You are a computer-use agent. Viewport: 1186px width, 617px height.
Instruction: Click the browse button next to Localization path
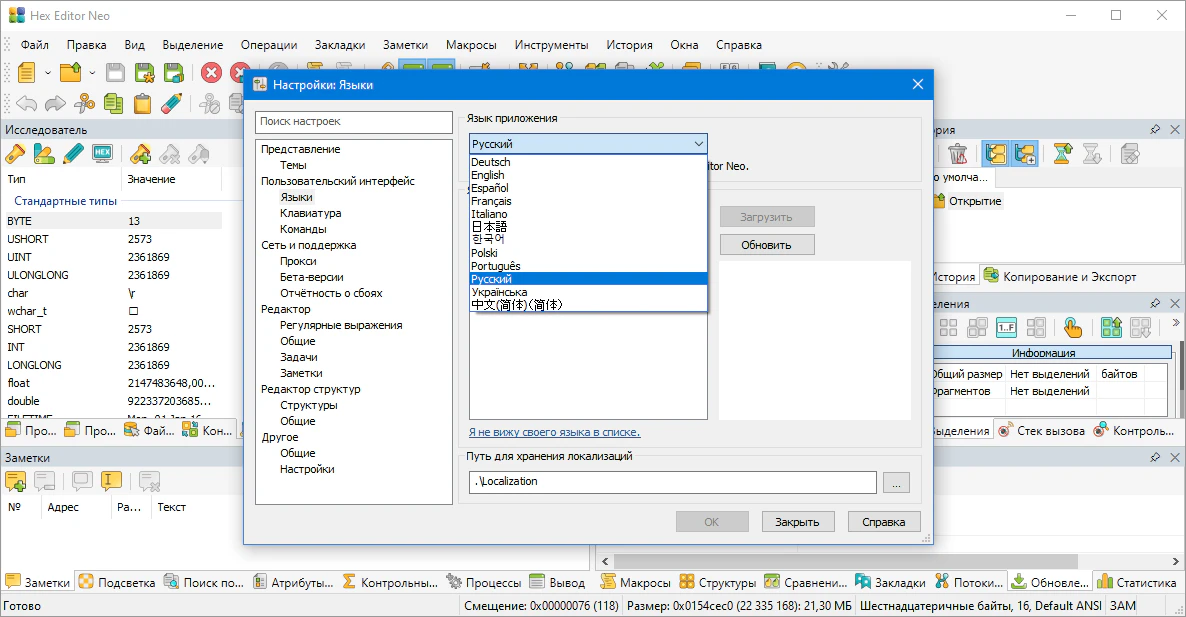click(x=896, y=483)
